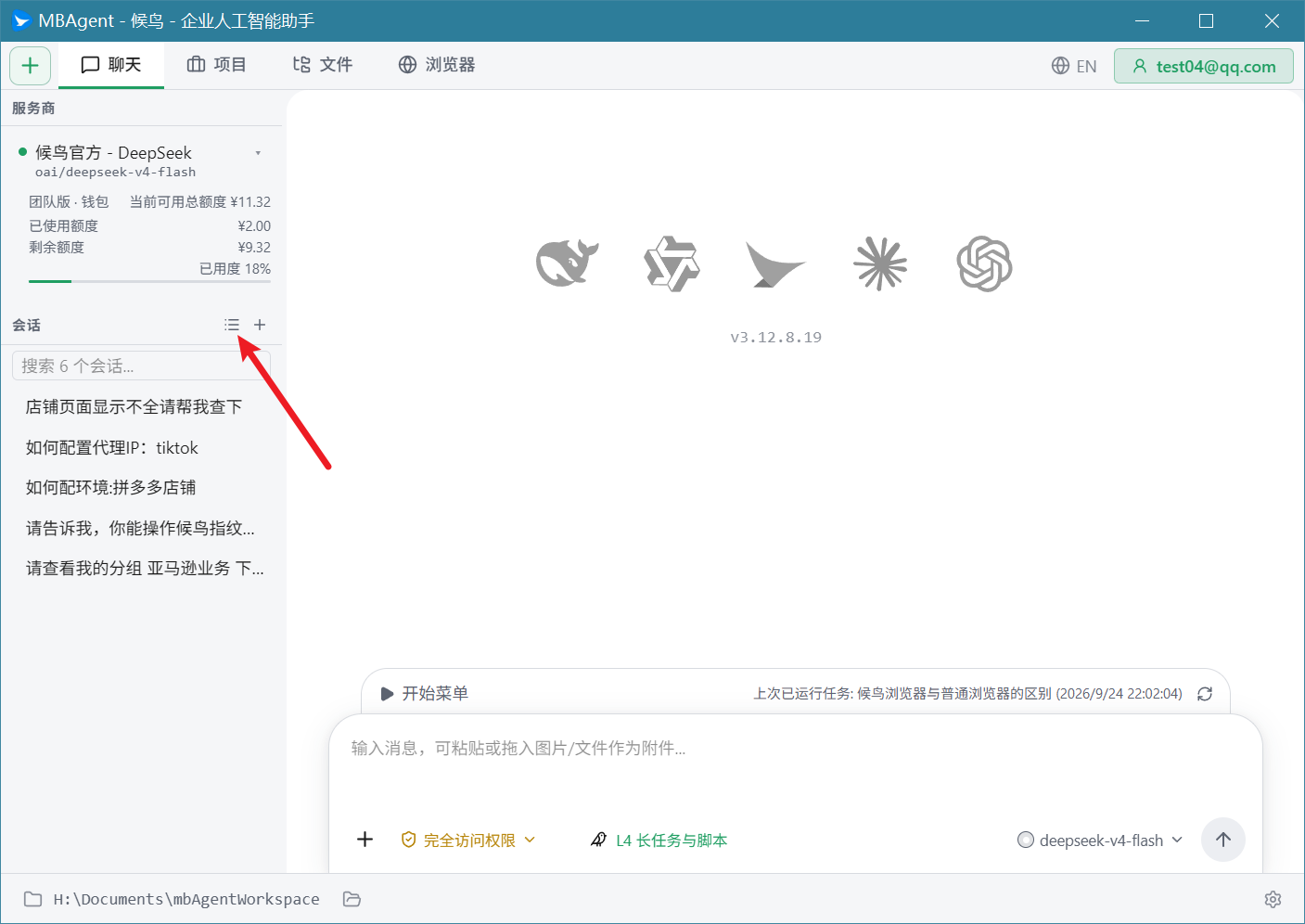1305x924 pixels.
Task: Click the DeepSeek whale logo
Action: tap(567, 263)
